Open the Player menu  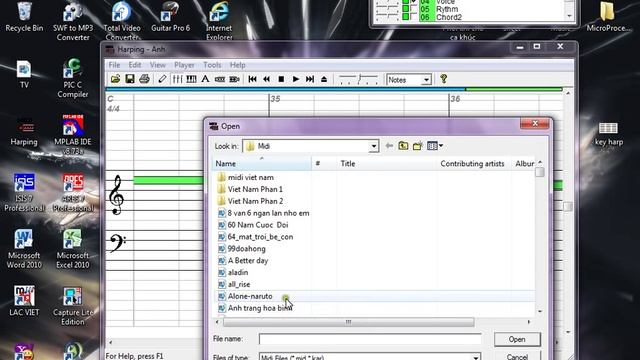point(184,65)
